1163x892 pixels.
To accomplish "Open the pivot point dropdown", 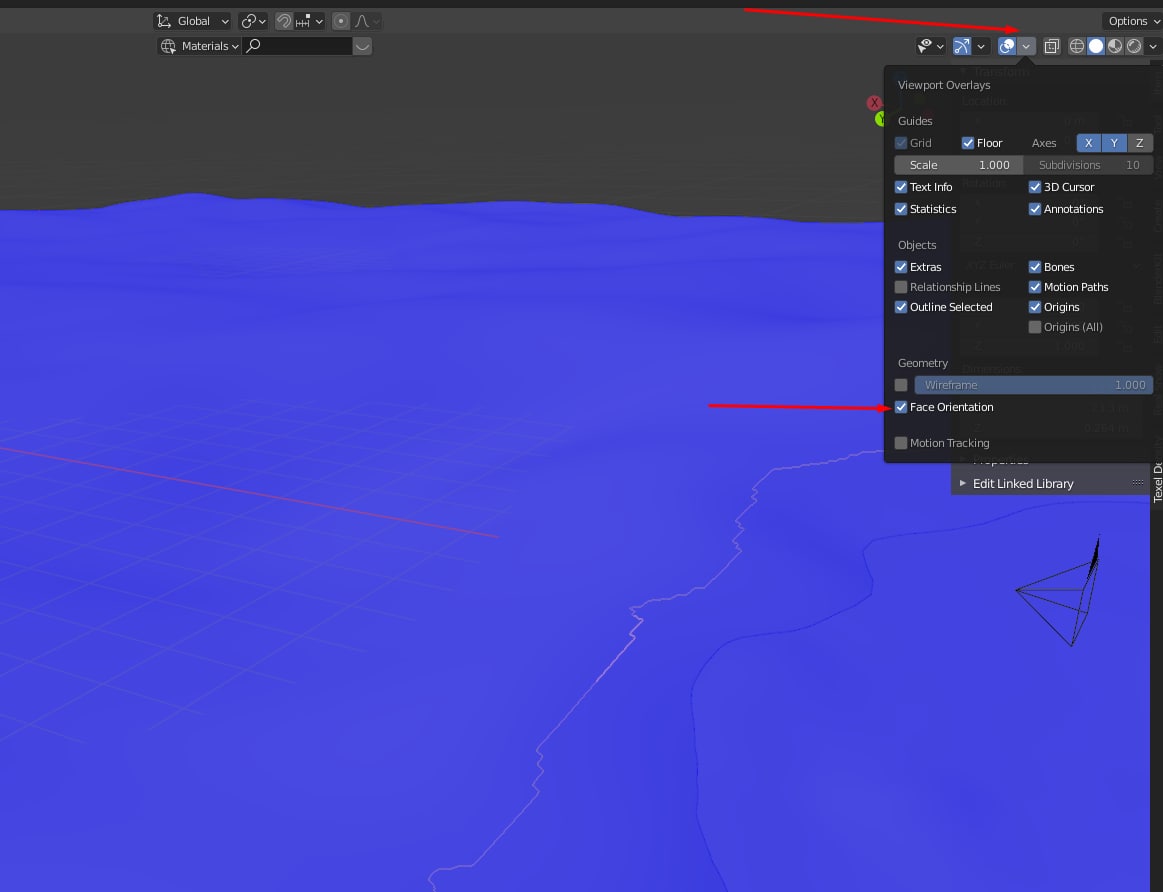I will pos(253,22).
